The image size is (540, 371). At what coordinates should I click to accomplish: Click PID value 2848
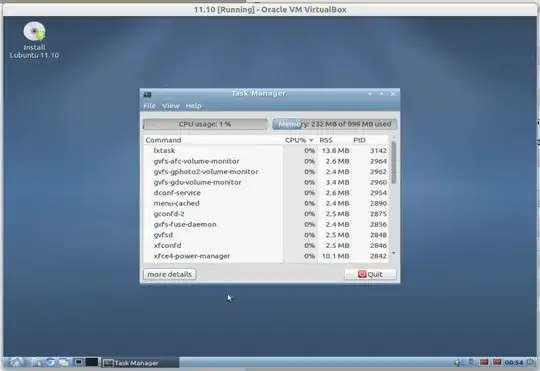point(378,235)
